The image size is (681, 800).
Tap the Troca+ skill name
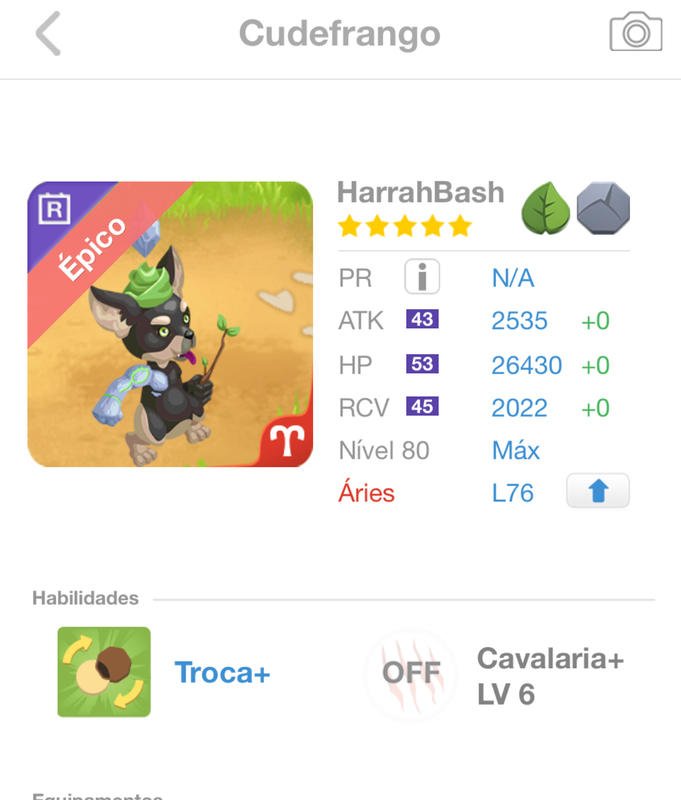(222, 672)
